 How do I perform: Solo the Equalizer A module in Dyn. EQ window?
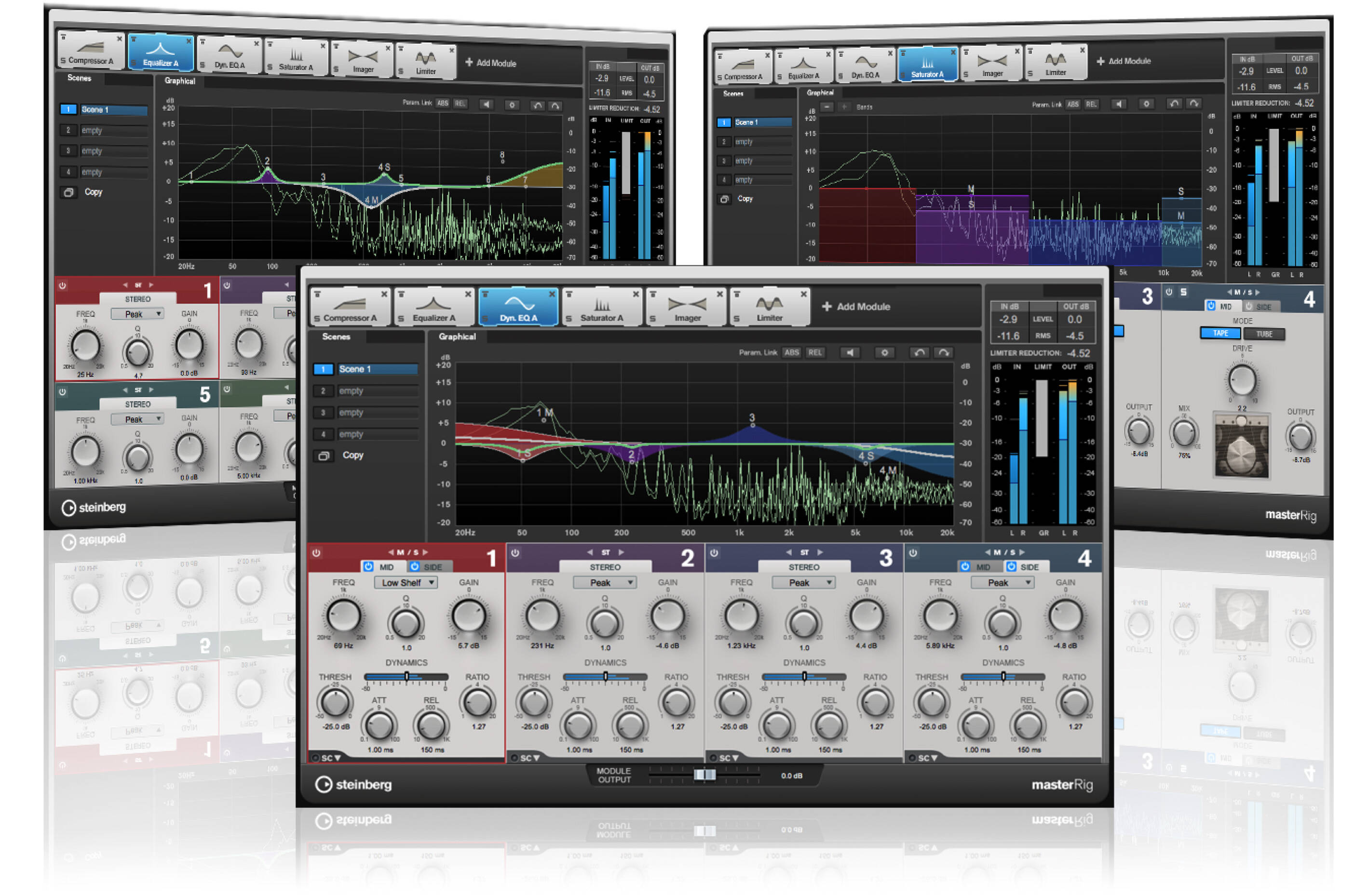click(x=401, y=319)
